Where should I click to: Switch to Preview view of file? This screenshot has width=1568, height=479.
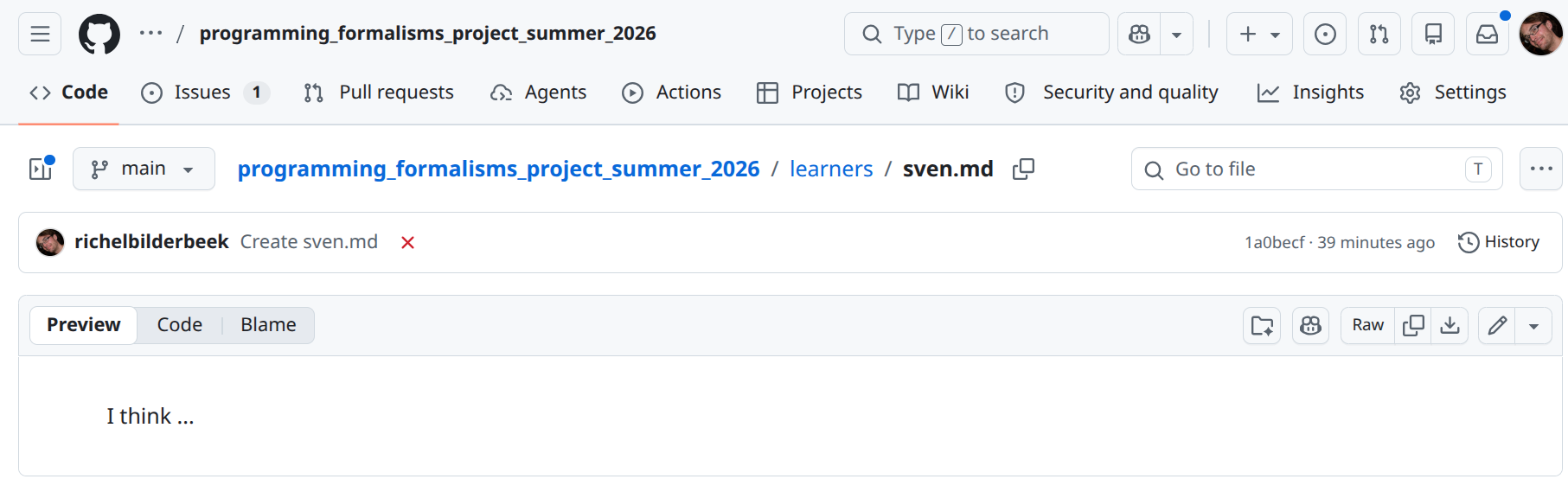(x=84, y=325)
